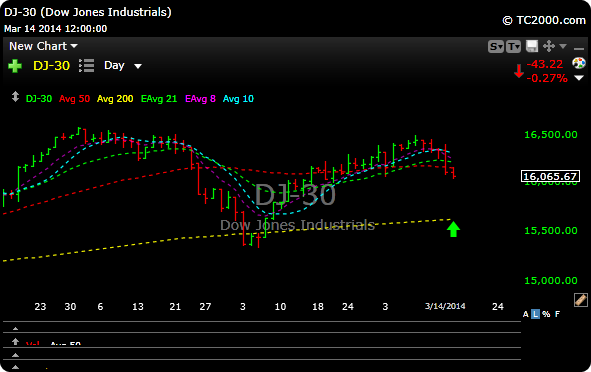Toggle the A arithmetic scale option

[x=525, y=314]
